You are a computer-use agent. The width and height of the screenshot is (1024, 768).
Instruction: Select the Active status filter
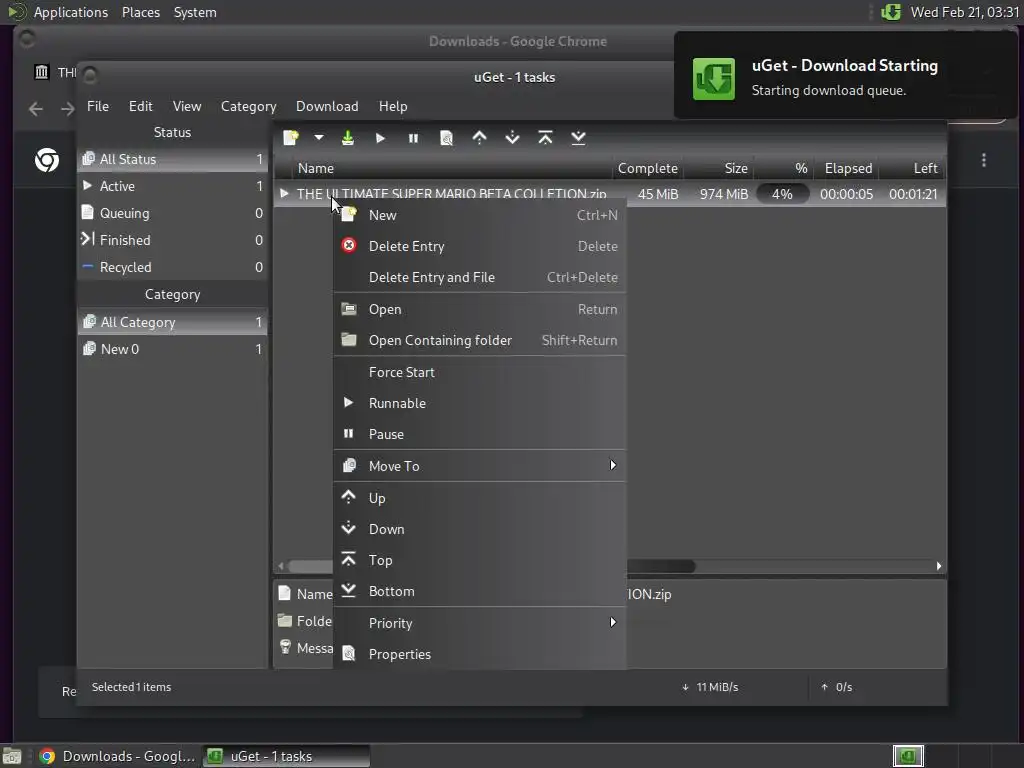pyautogui.click(x=172, y=186)
